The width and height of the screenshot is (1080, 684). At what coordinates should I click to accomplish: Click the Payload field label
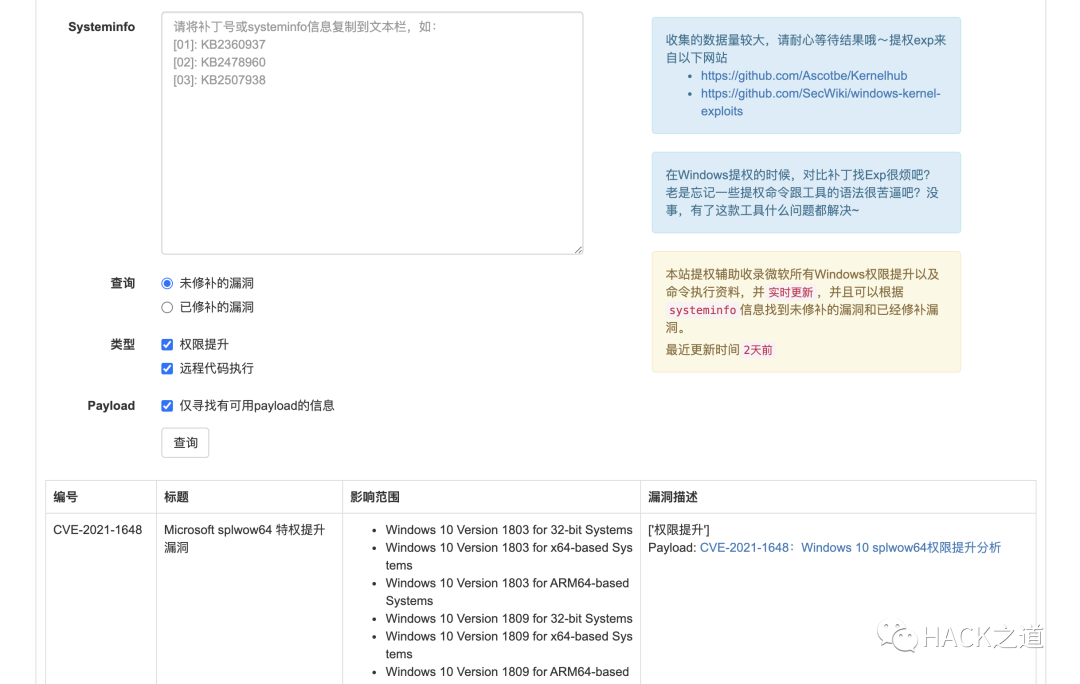111,406
